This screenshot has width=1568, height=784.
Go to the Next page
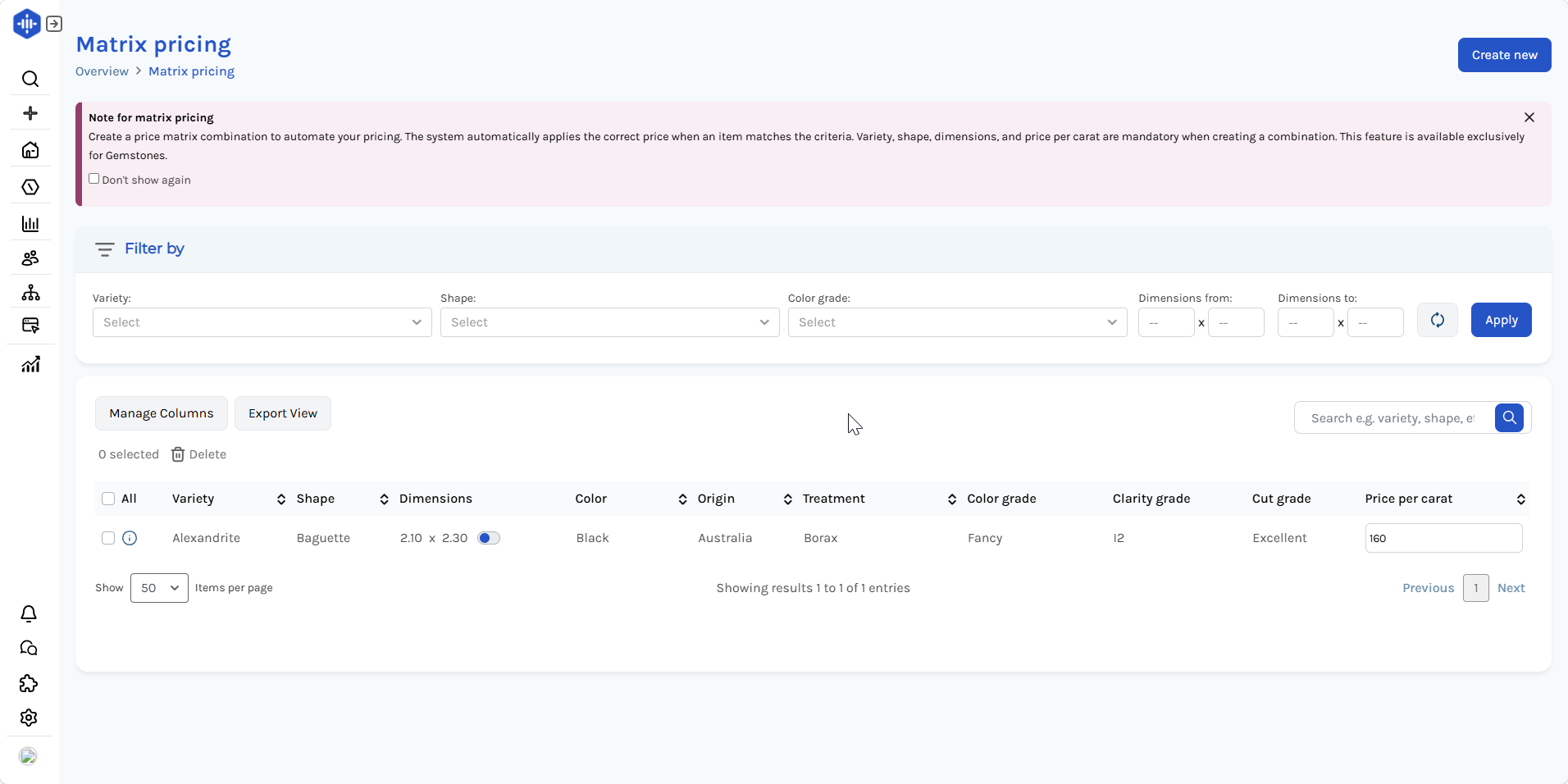[x=1511, y=588]
